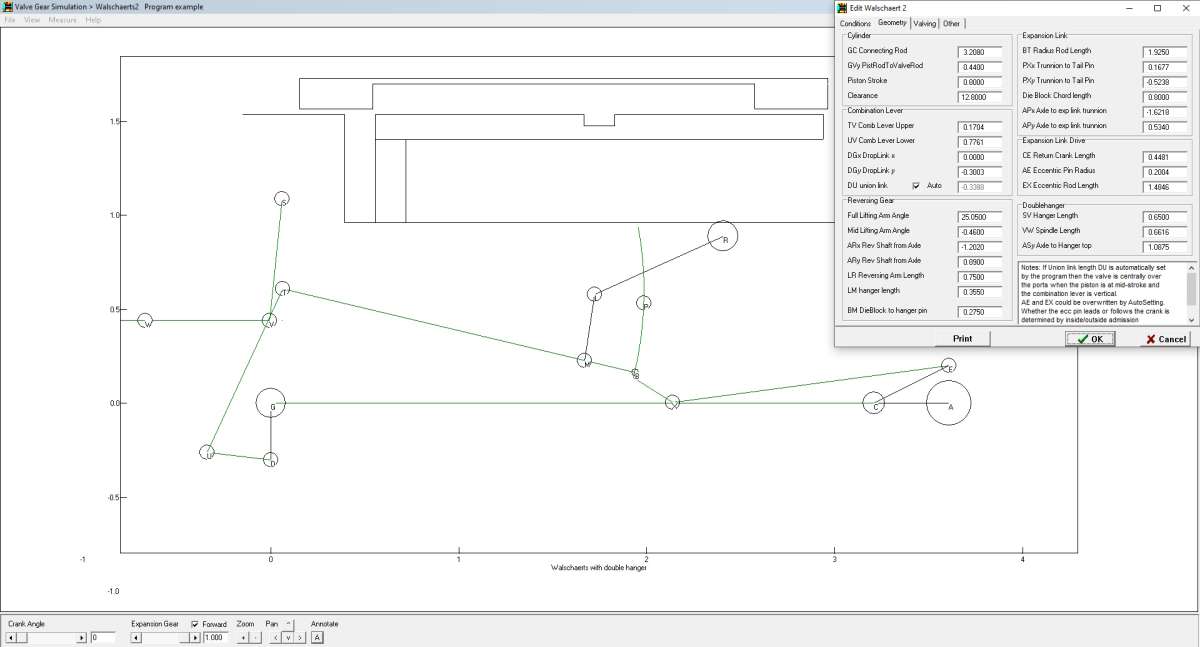Pan the view left with arrow button
Viewport: 1200px width, 647px height.
tap(276, 637)
